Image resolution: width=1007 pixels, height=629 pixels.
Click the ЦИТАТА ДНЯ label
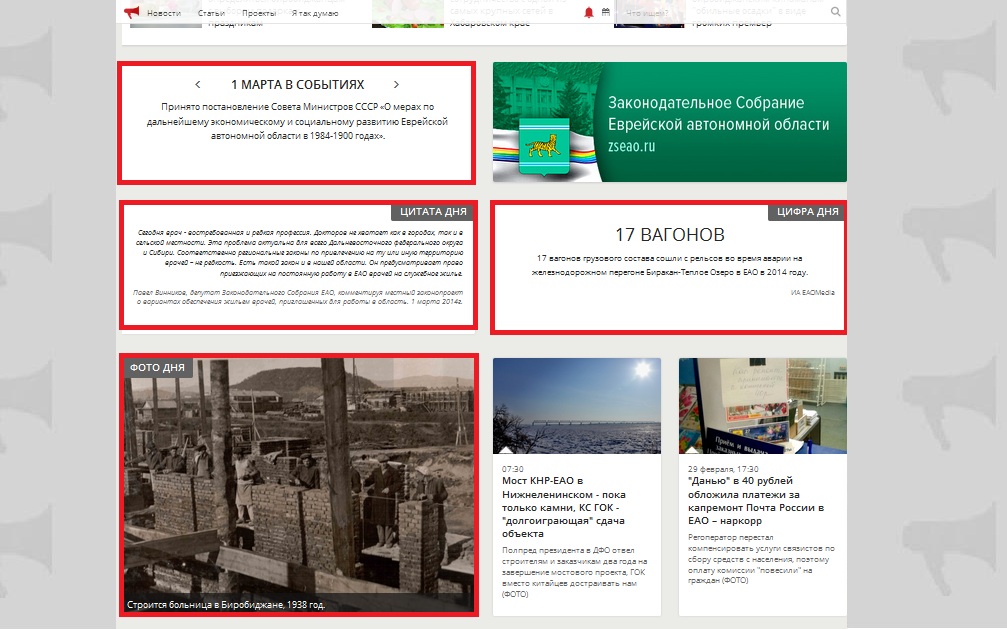[x=432, y=212]
